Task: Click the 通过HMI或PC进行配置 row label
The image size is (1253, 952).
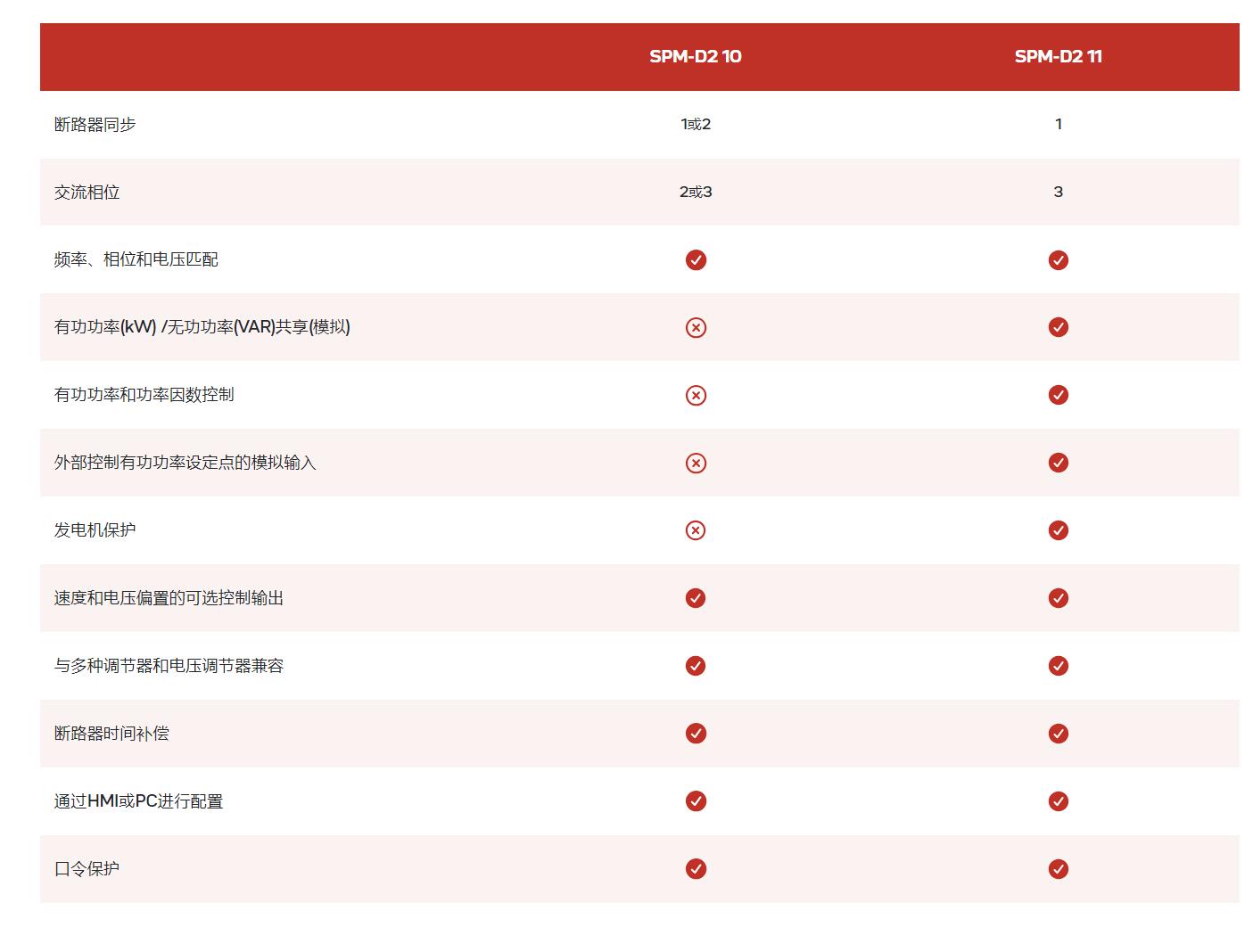Action: coord(138,800)
